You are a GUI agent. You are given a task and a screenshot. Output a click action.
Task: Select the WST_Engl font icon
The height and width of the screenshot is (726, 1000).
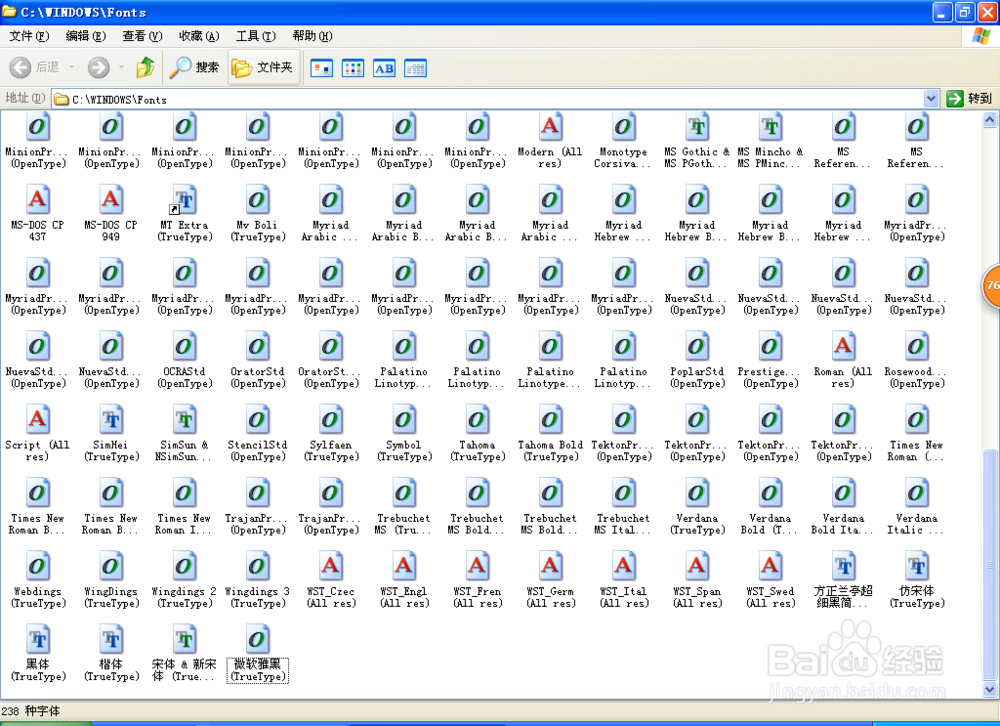point(404,566)
